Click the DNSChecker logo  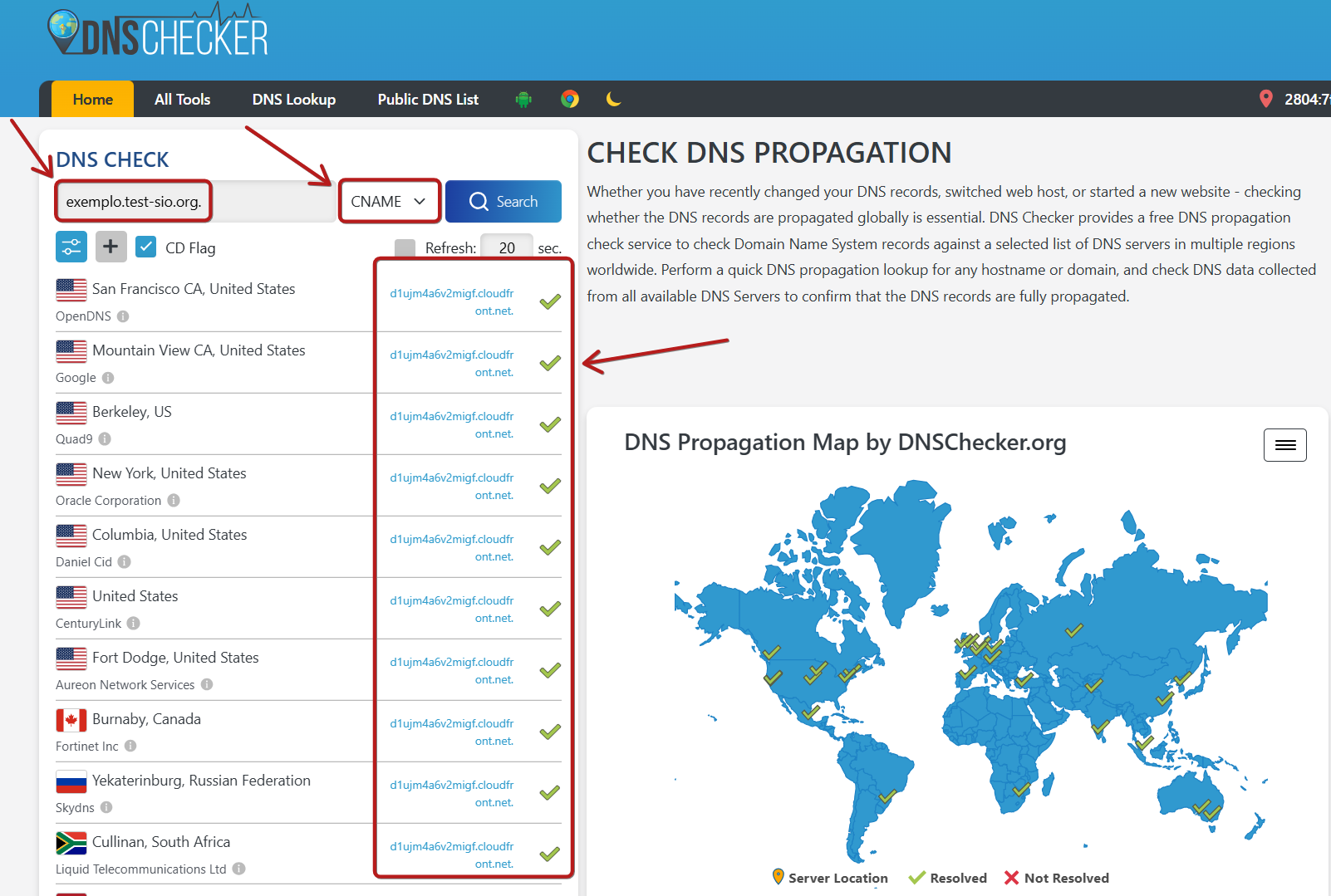click(x=158, y=32)
